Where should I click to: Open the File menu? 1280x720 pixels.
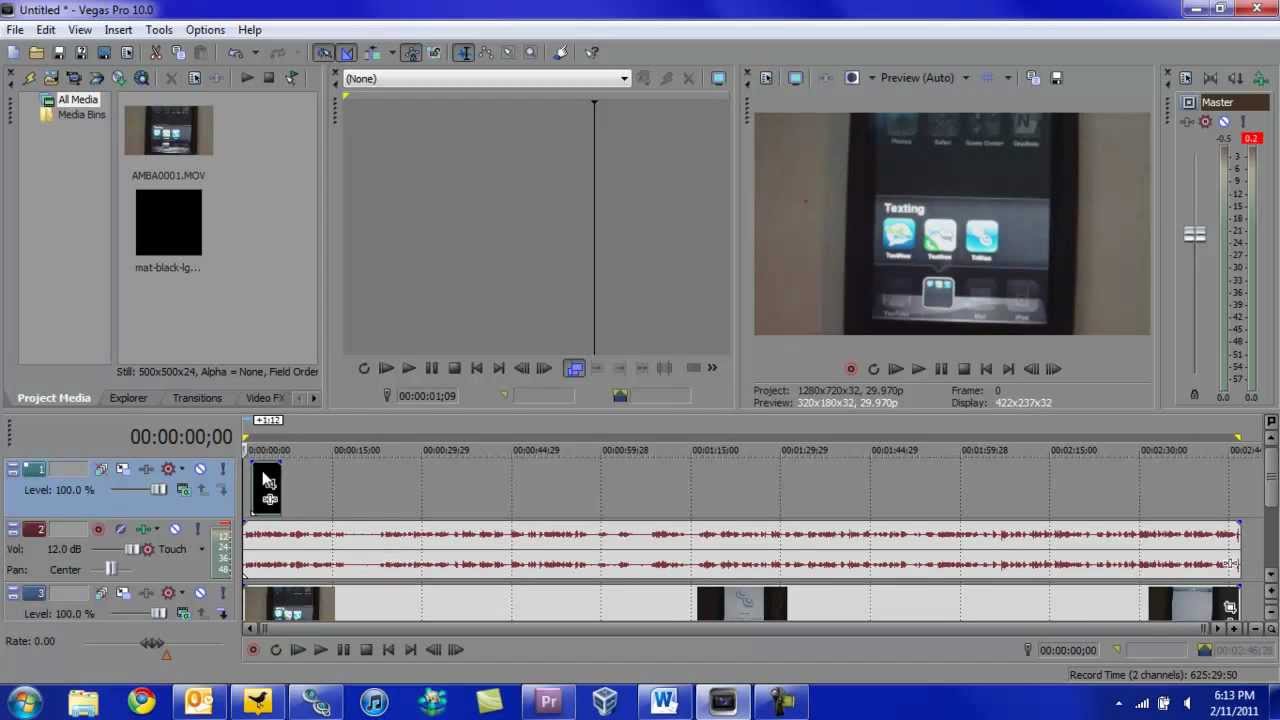[15, 30]
